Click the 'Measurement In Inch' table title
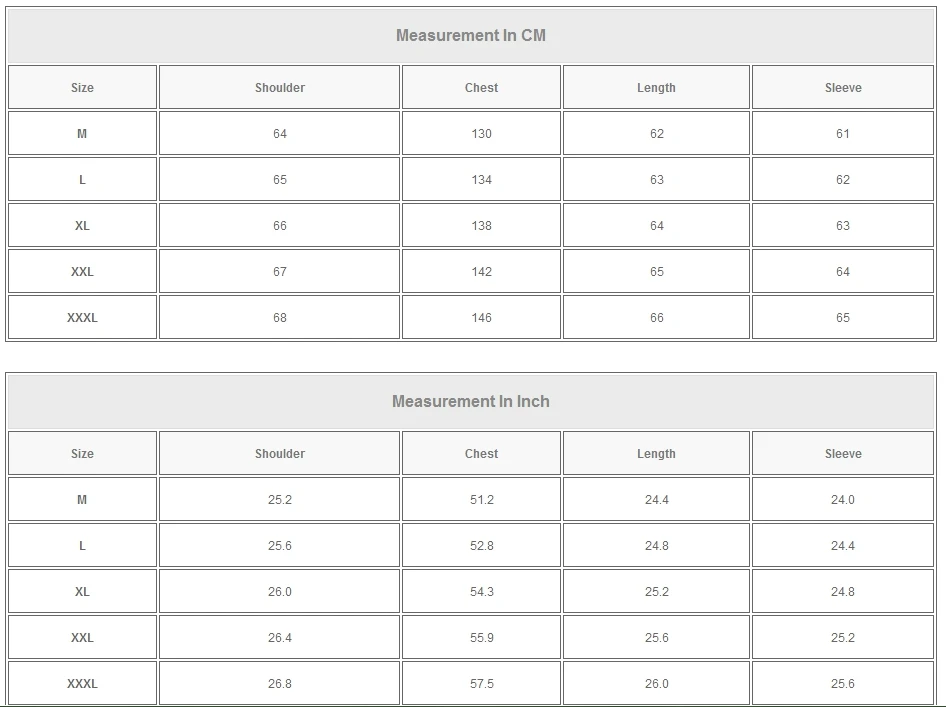This screenshot has width=946, height=707. point(471,402)
